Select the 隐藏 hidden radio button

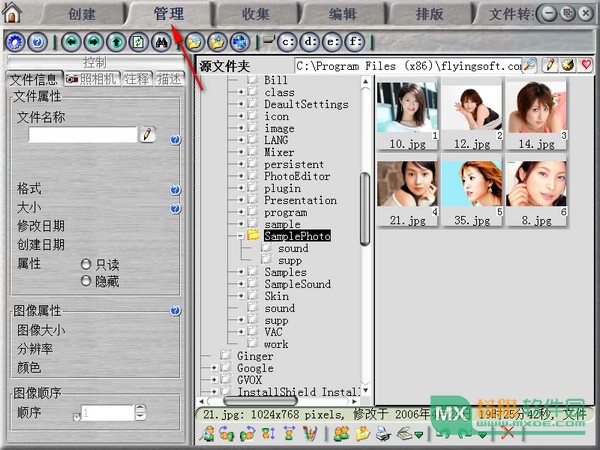click(x=86, y=282)
